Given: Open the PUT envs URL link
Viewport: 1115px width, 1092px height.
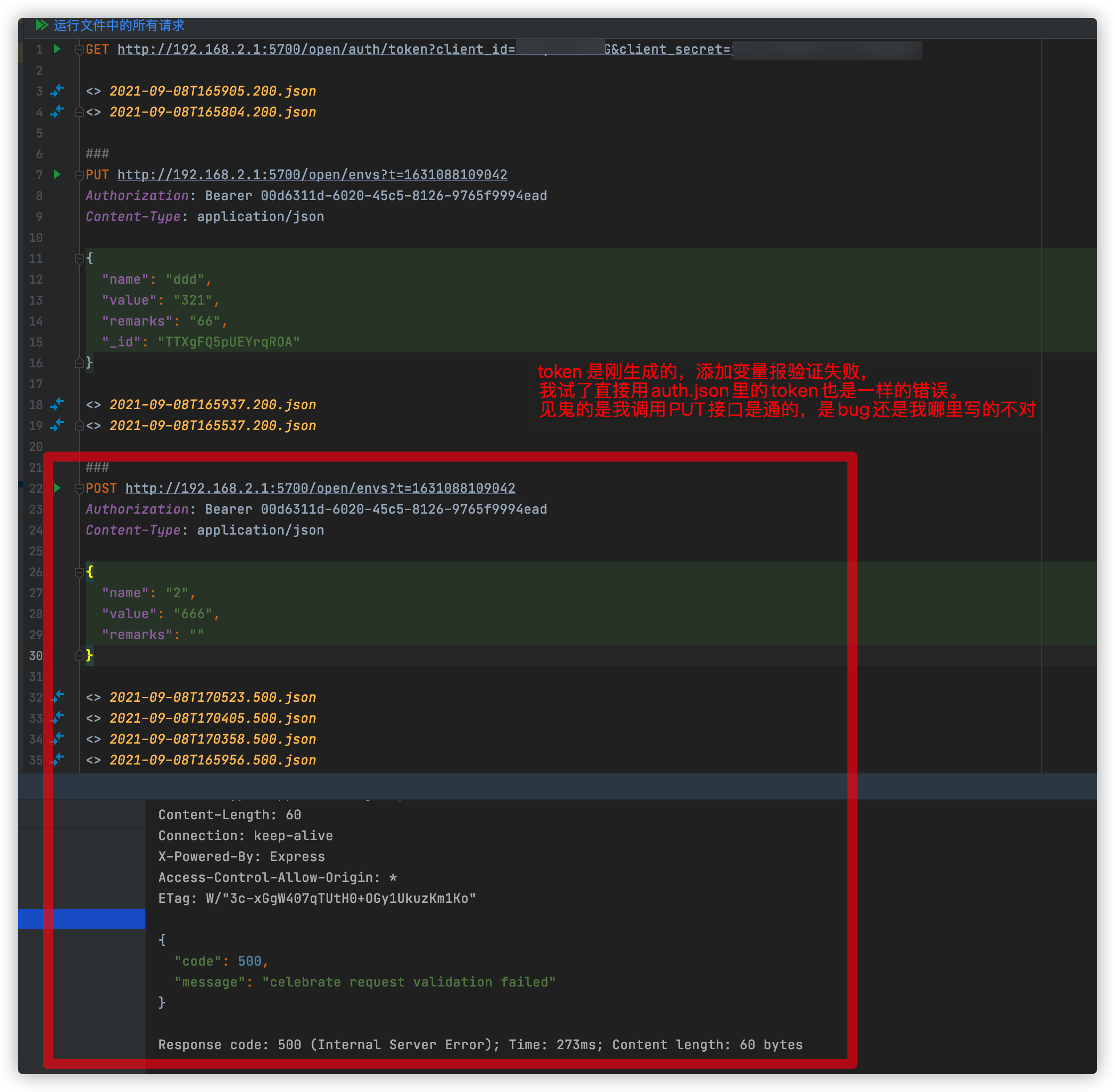Looking at the screenshot, I should [312, 174].
